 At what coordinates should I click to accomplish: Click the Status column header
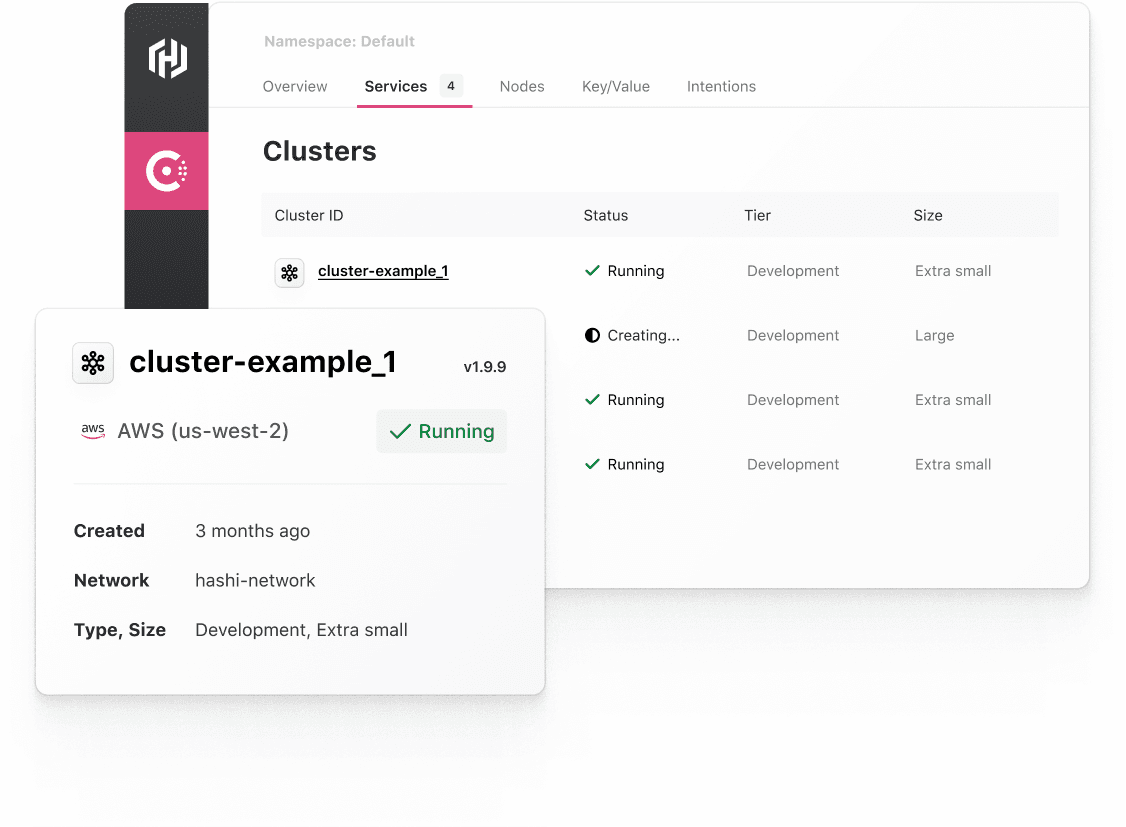606,215
